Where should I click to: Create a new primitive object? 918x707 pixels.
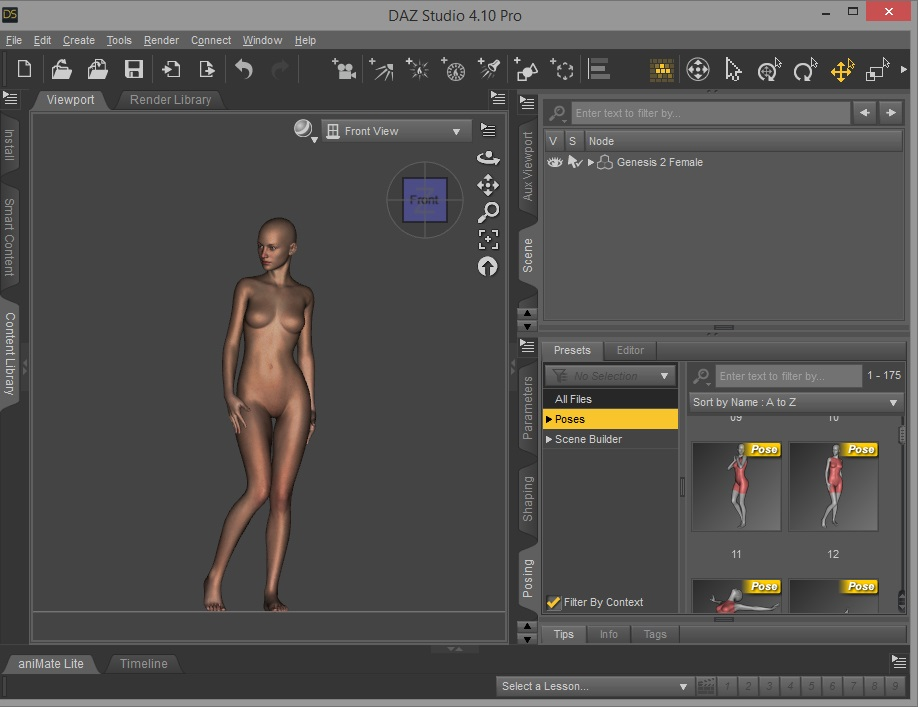coord(526,69)
